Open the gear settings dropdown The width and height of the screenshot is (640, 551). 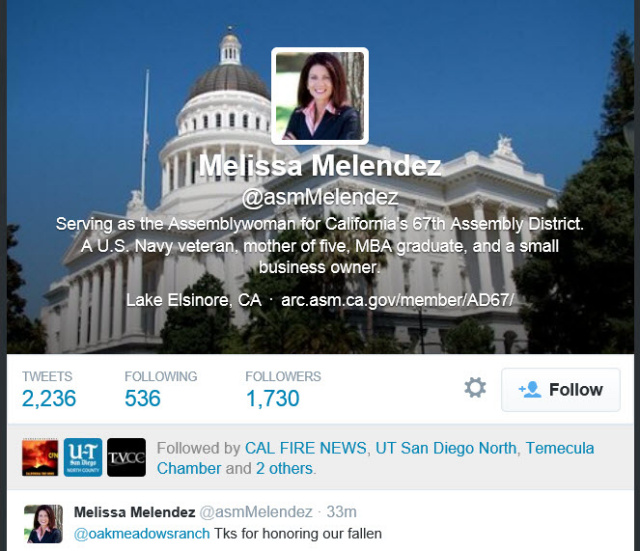(x=475, y=388)
